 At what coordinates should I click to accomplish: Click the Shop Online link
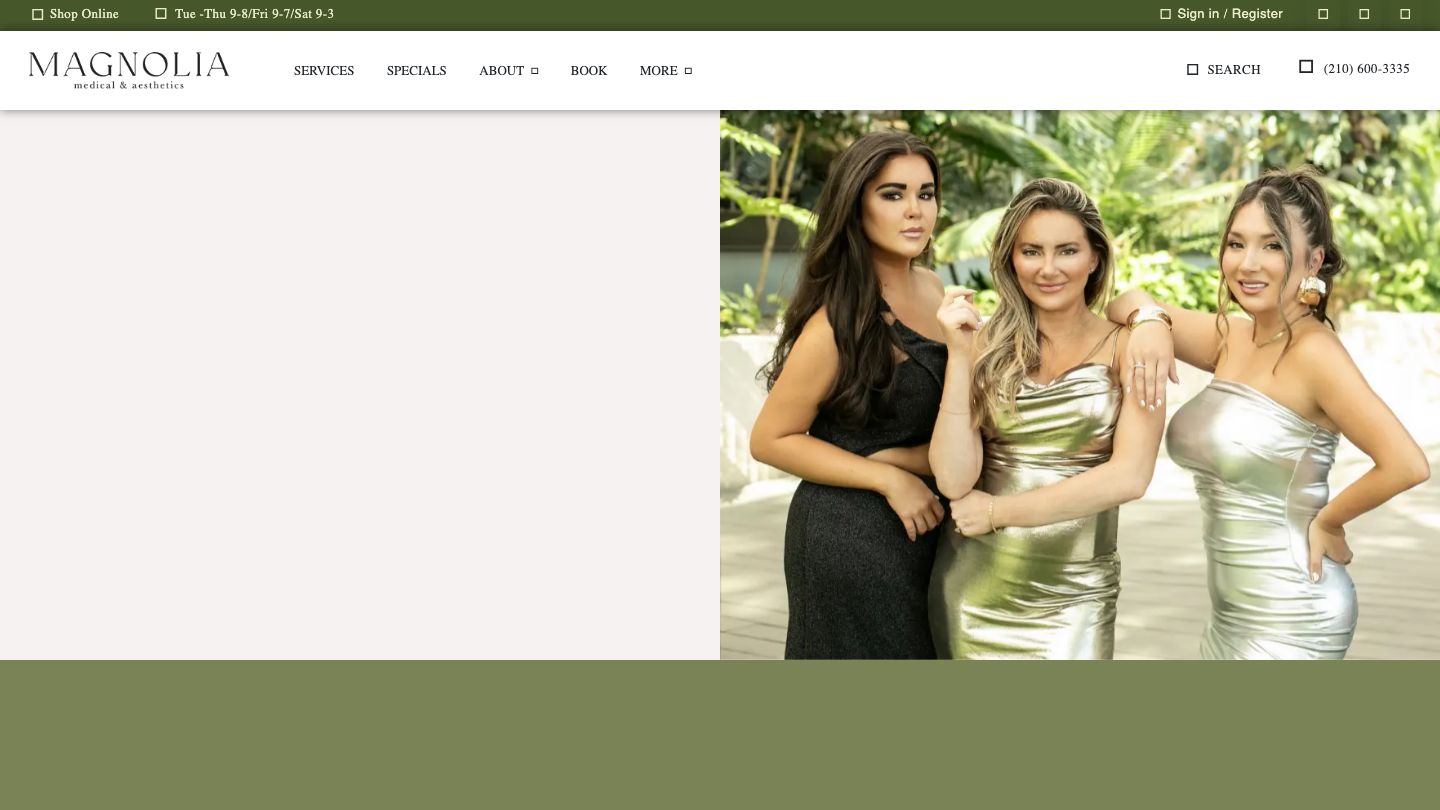(84, 14)
